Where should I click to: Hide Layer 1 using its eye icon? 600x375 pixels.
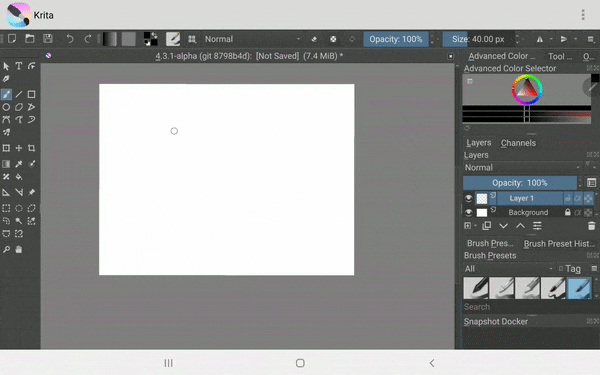(x=469, y=198)
